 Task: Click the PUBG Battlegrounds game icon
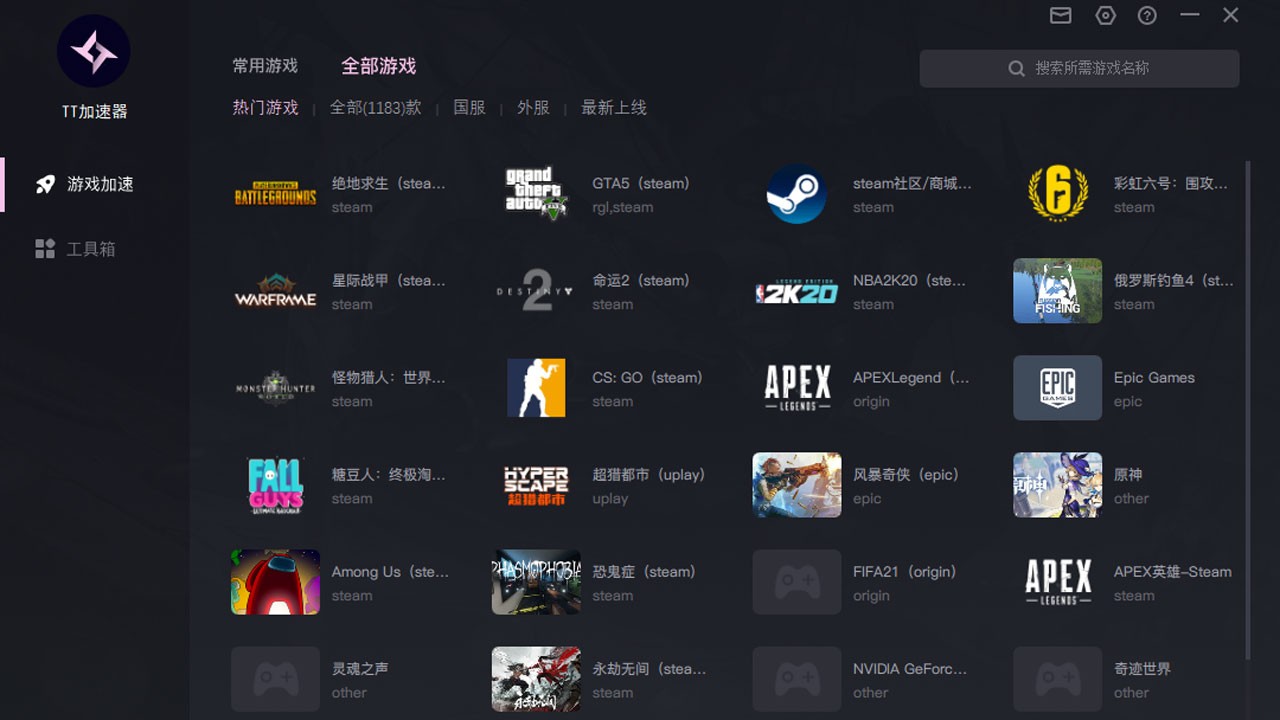tap(275, 194)
